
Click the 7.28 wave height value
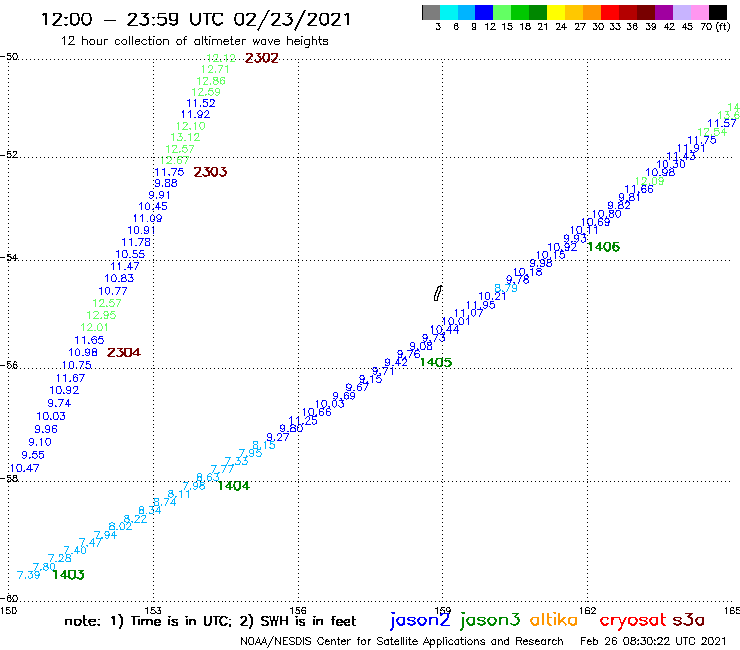(60, 558)
